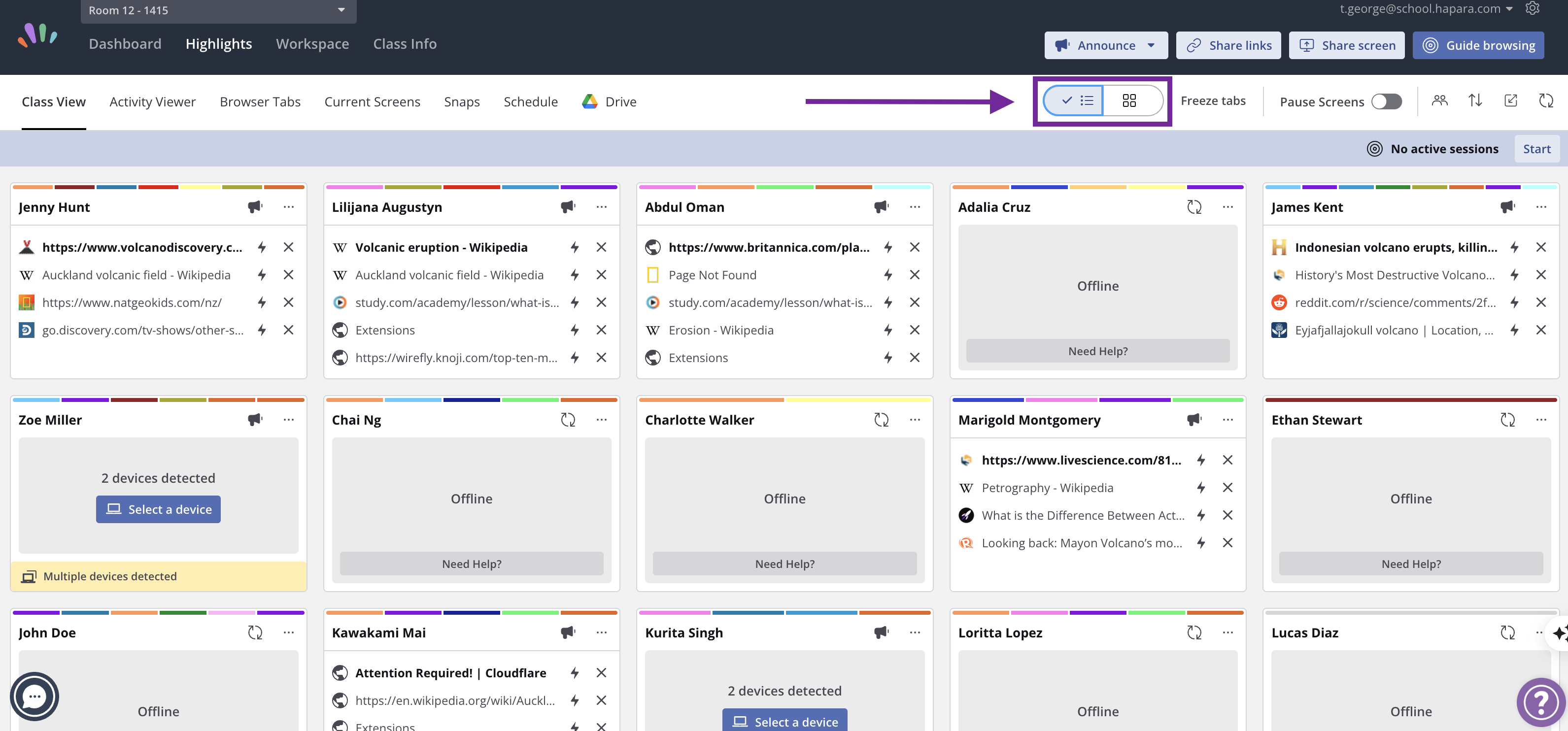1568x731 pixels.
Task: Click Multiple devices detected banner
Action: point(158,576)
